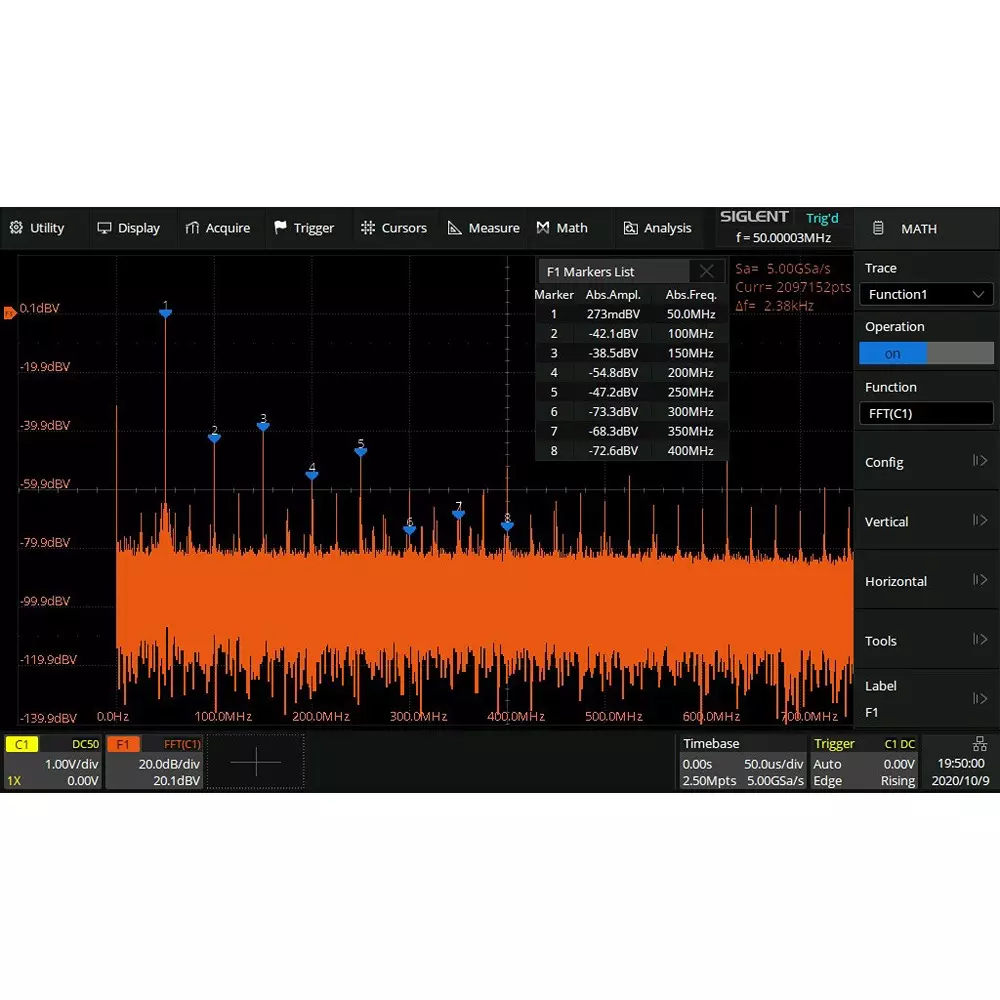Click the date and time display

pyautogui.click(x=960, y=772)
